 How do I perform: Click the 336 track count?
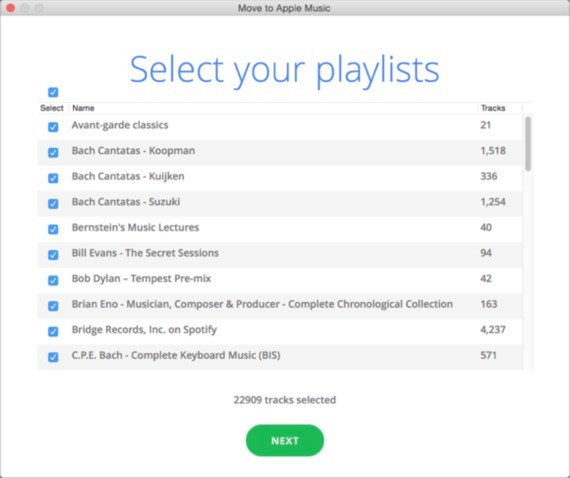(489, 176)
